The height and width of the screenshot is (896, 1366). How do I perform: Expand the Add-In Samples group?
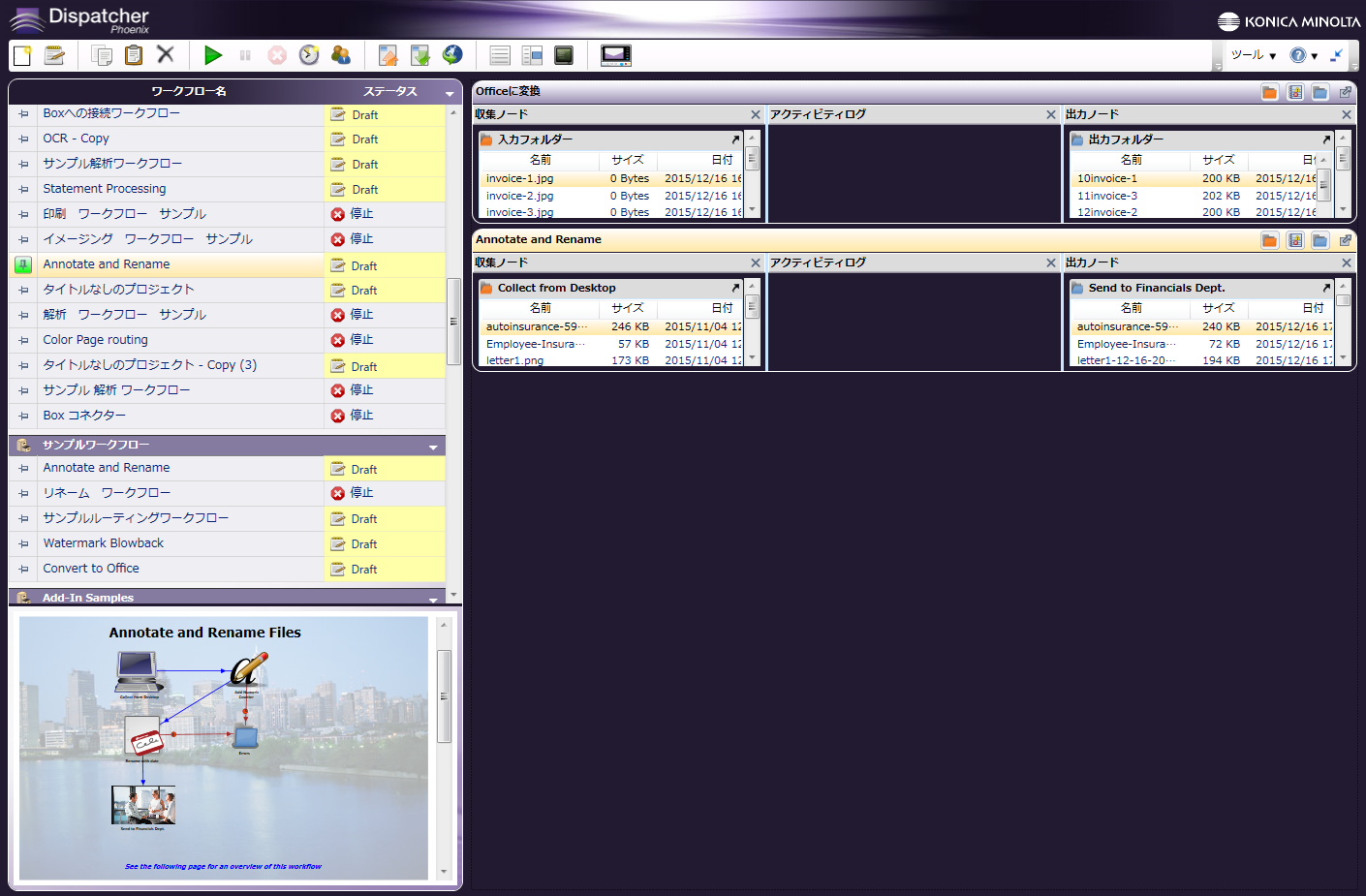[x=433, y=600]
